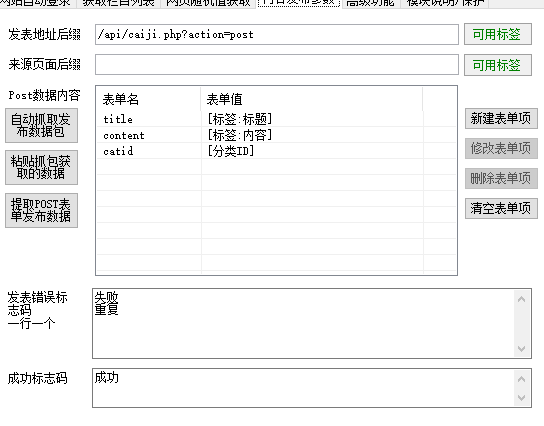The image size is (544, 426).
Task: Click the 删除表单项 button
Action: [501, 178]
